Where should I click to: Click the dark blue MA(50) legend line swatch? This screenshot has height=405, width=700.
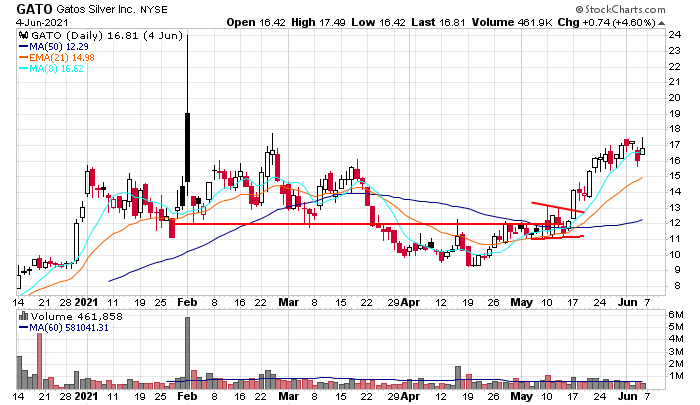[x=24, y=46]
